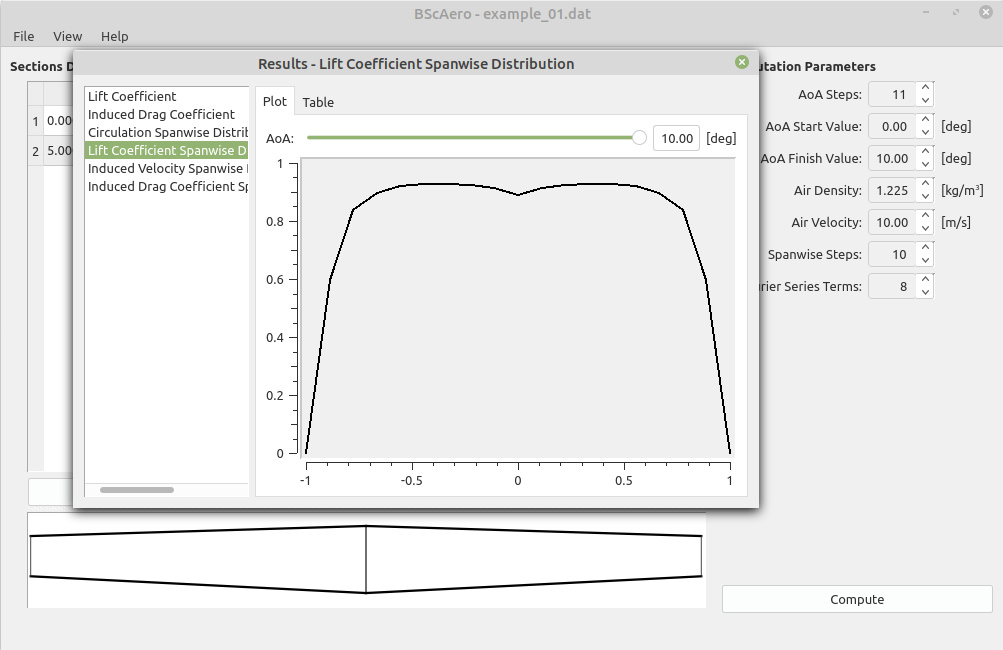Click the Air Velocity field
The width and height of the screenshot is (1003, 650).
tap(892, 222)
